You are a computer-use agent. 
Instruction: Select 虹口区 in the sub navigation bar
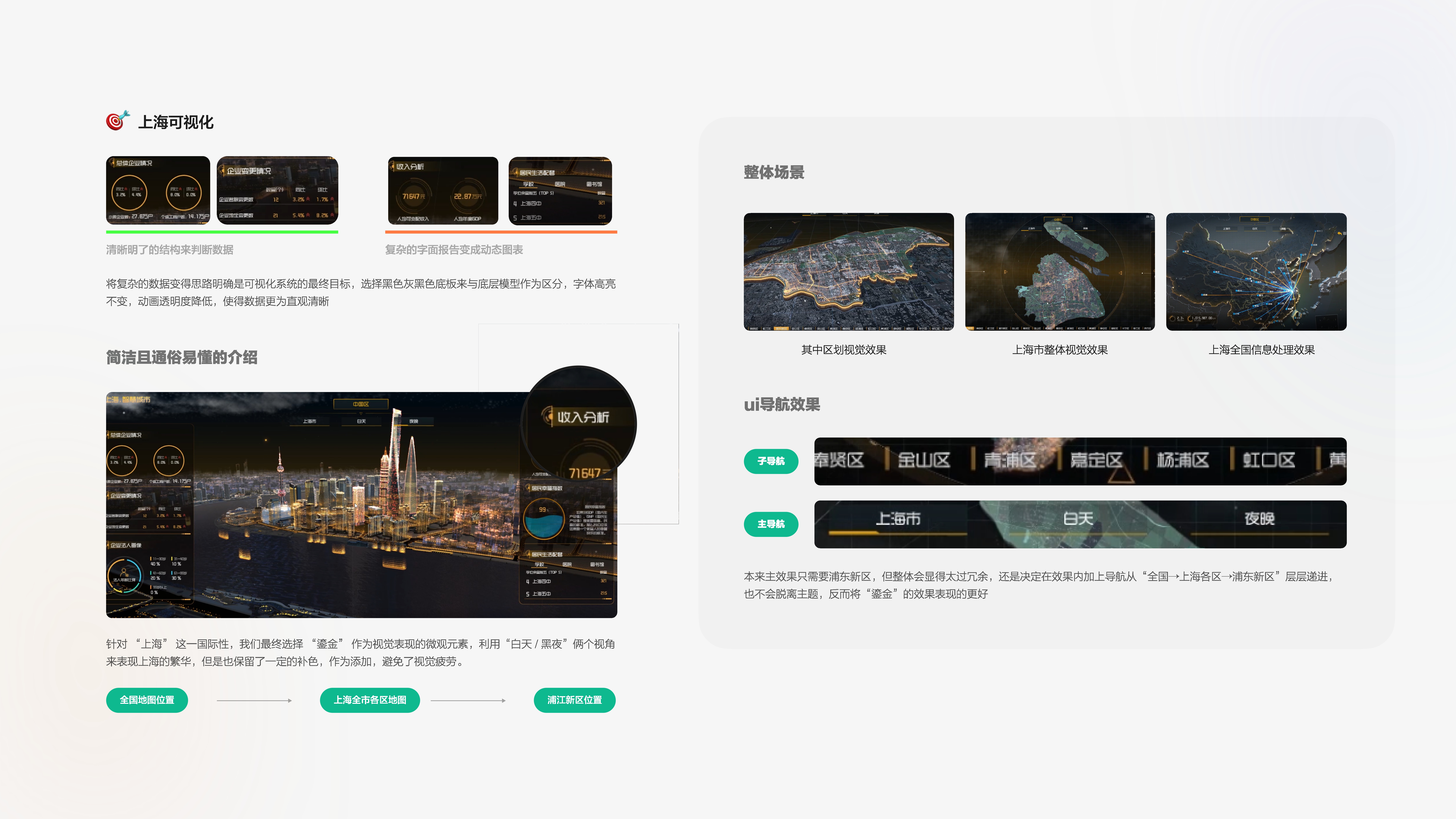(1269, 460)
